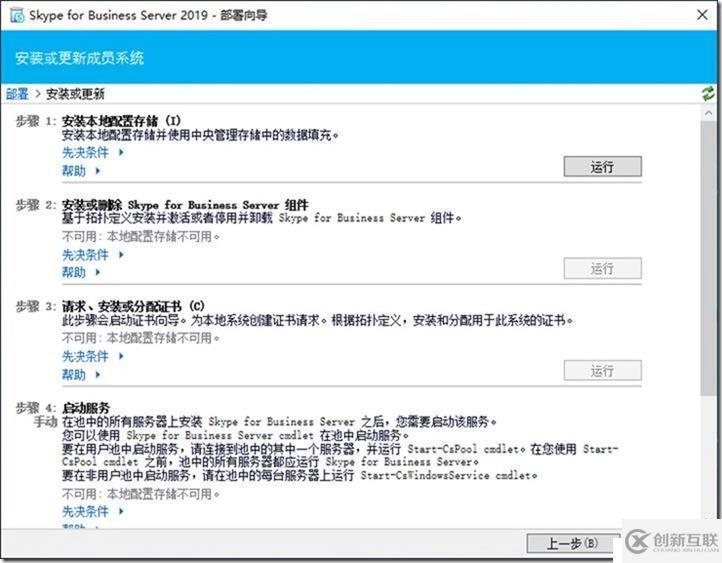Open the 部署 breadcrumb link
Screen dimensions: 722x563
click(x=17, y=94)
